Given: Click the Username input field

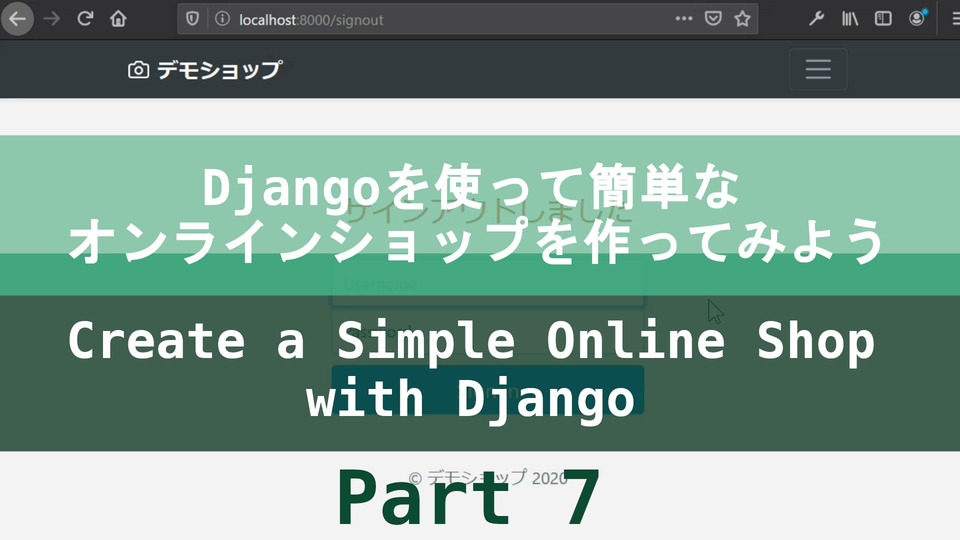Looking at the screenshot, I should 487,284.
